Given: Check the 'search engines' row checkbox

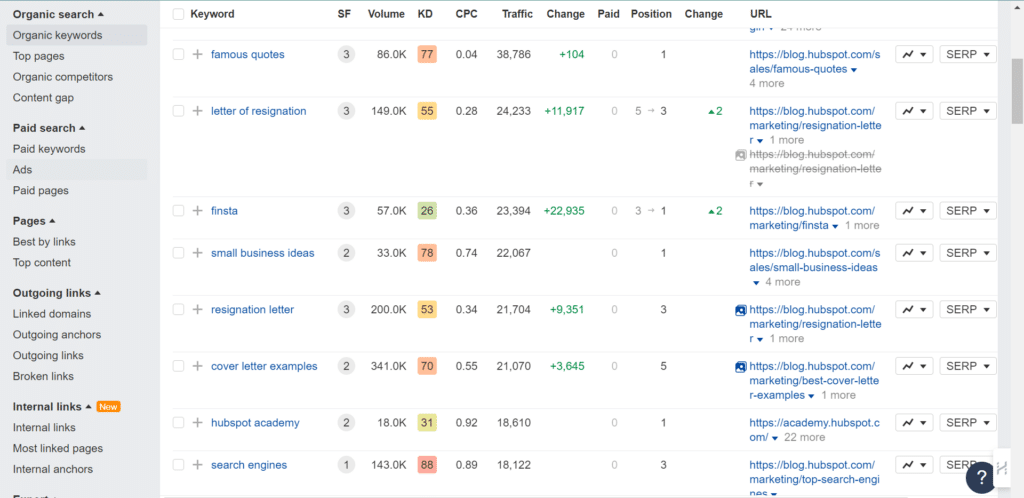Looking at the screenshot, I should [x=178, y=465].
